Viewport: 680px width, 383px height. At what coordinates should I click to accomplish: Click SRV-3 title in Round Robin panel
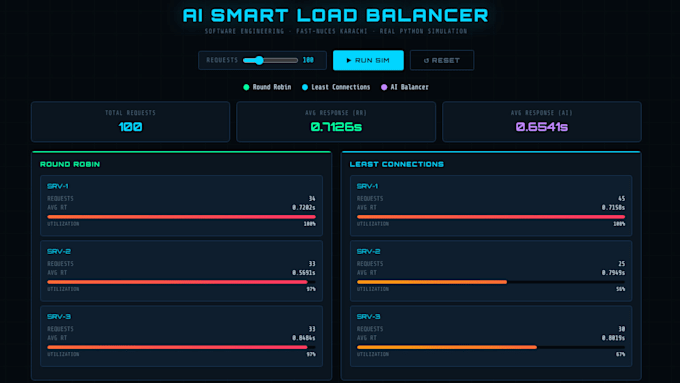[x=59, y=317]
